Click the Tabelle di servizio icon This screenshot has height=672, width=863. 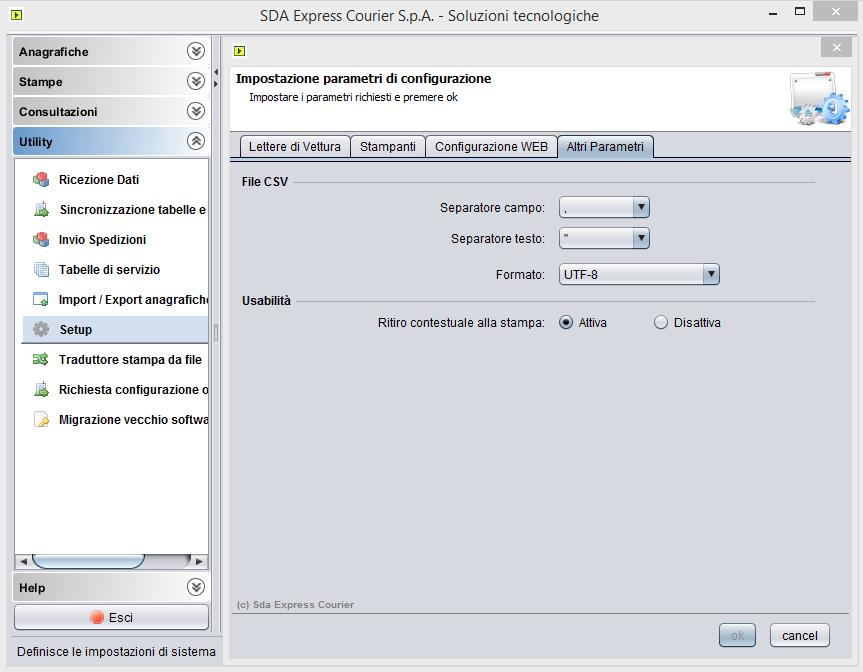point(41,269)
